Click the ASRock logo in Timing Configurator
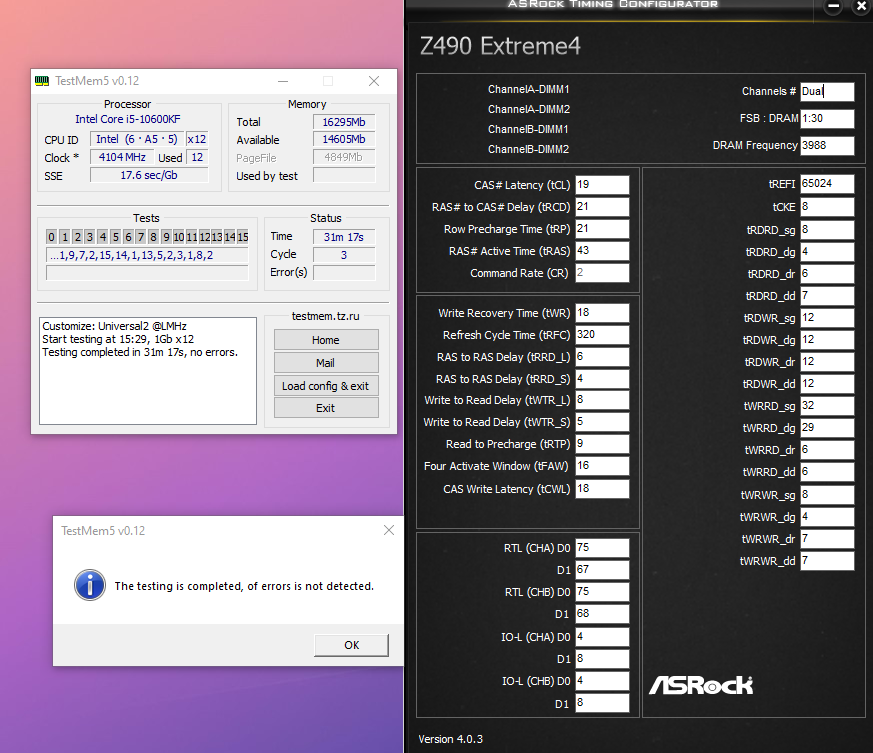 point(701,685)
